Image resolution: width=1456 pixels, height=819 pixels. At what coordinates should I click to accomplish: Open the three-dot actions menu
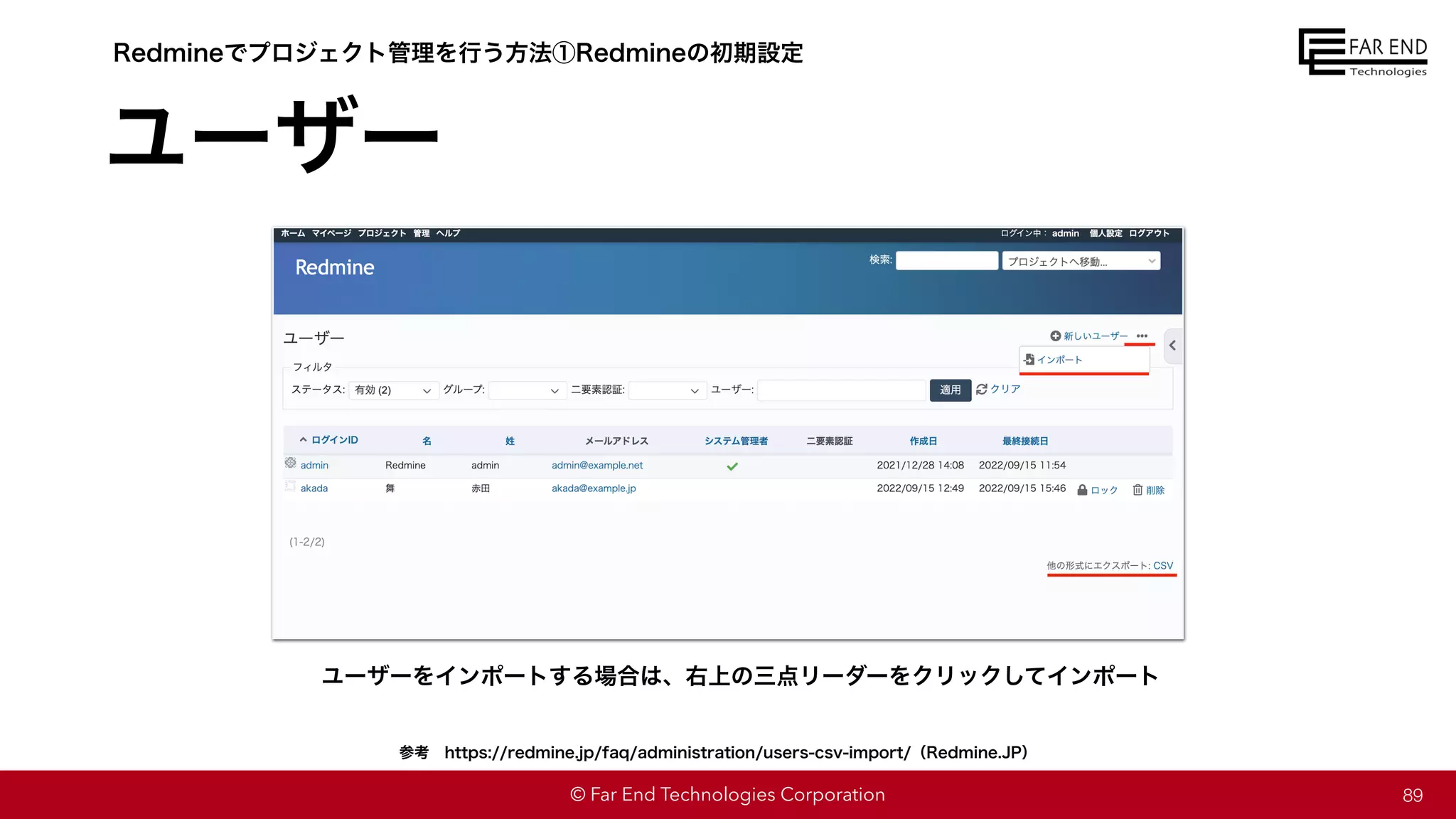tap(1142, 336)
